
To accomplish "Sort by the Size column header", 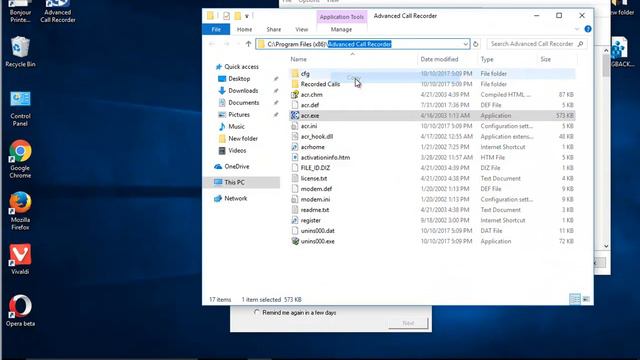I will [557, 59].
